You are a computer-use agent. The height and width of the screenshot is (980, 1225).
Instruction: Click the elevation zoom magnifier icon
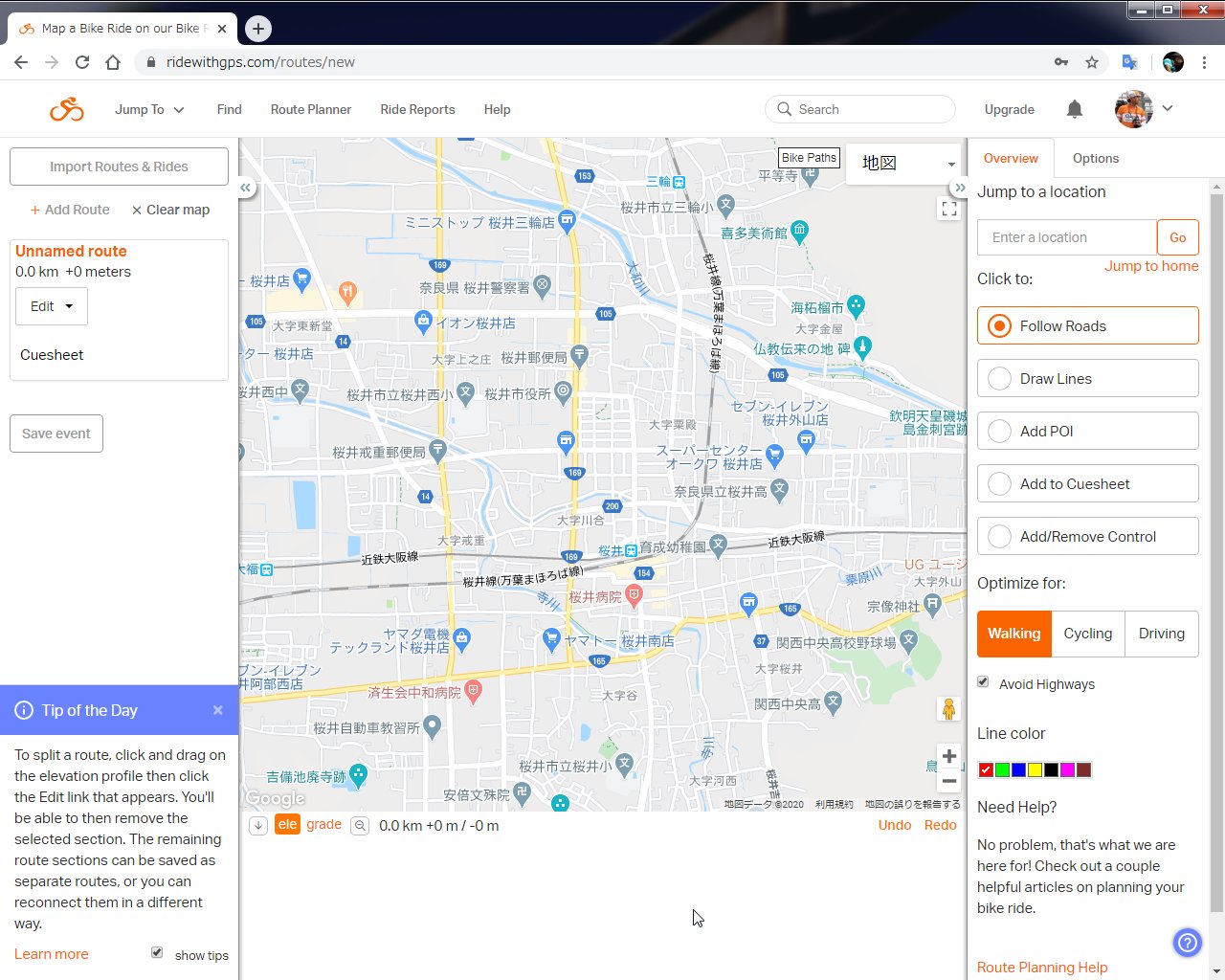(x=360, y=826)
